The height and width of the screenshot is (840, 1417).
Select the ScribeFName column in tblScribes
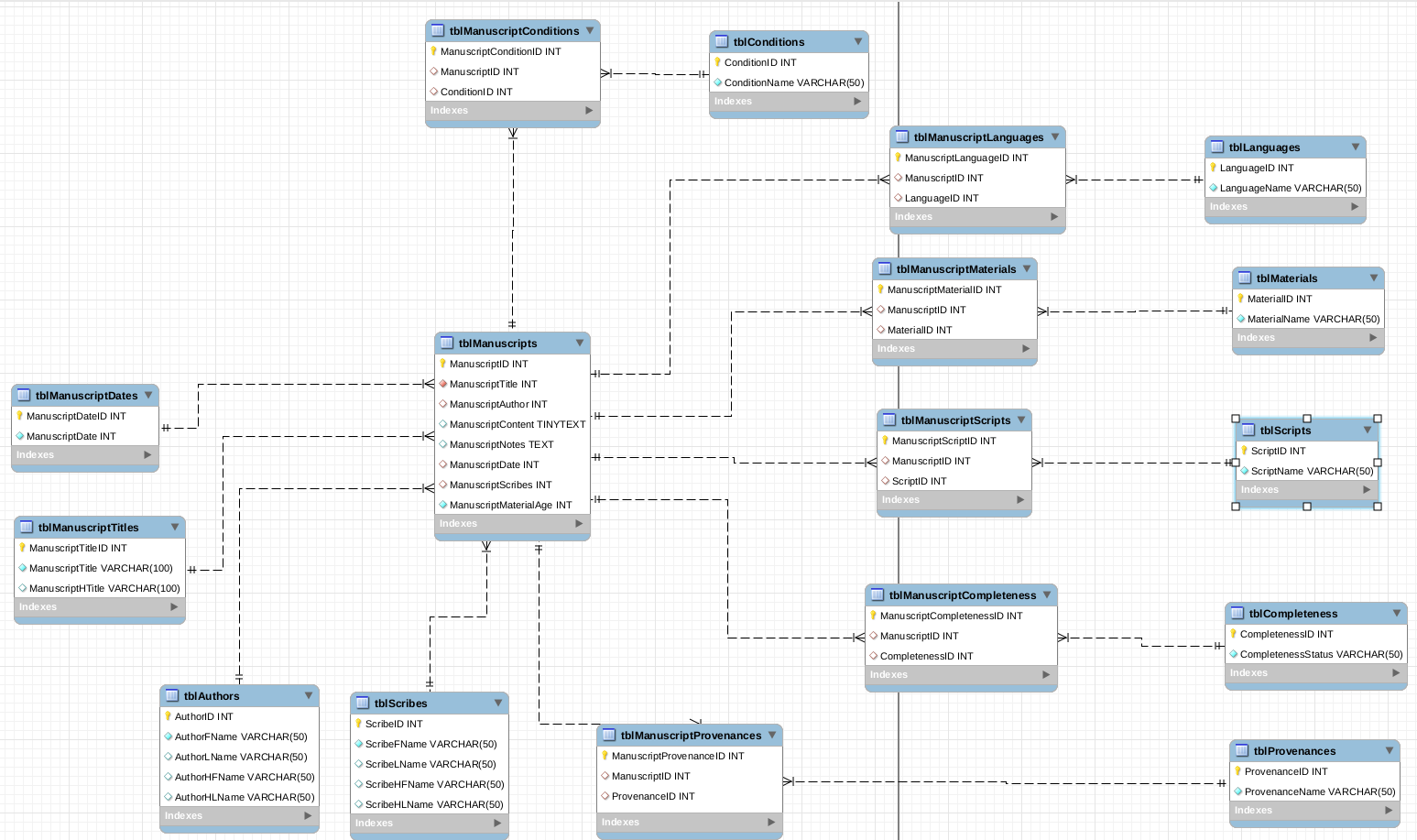tap(422, 744)
